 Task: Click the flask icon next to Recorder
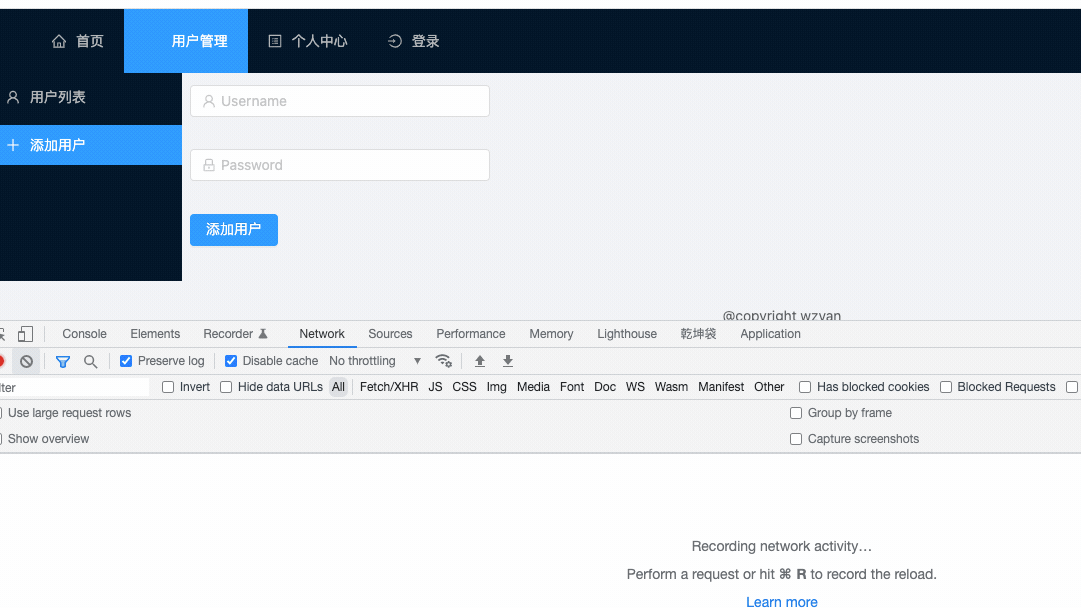263,334
